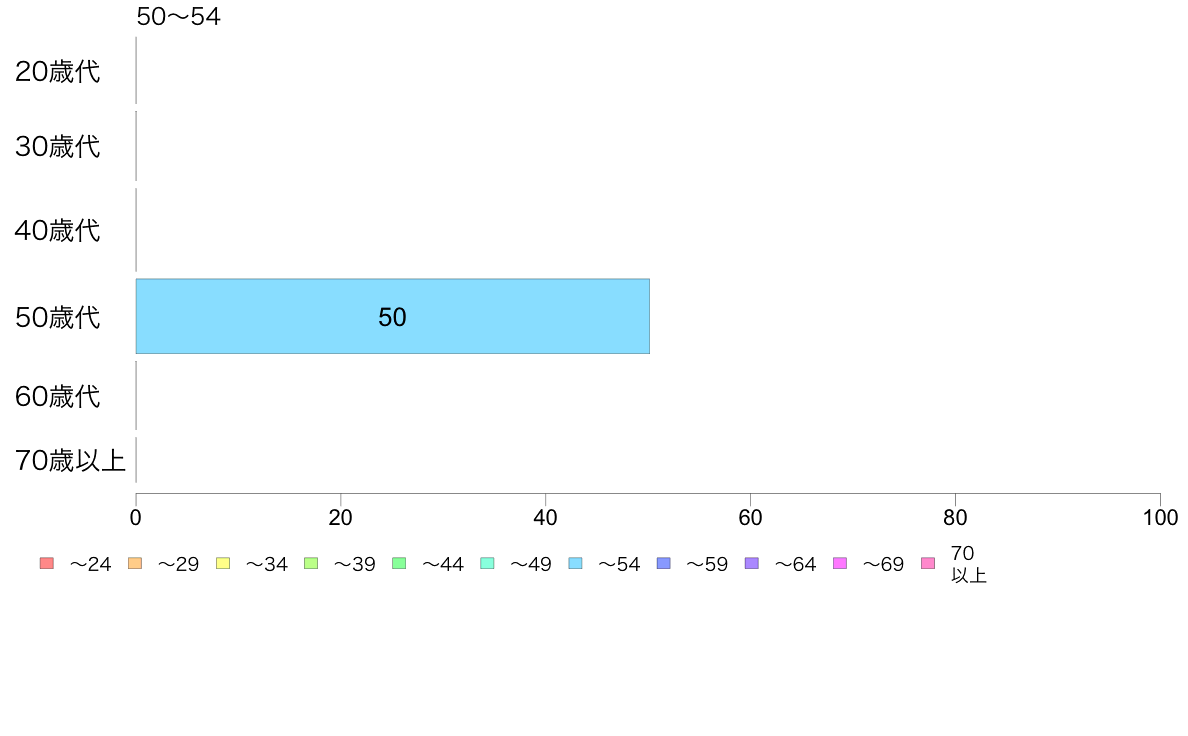Screen dimensions: 1188x736
Task: Click the 40歳代 row label
Action: [x=58, y=230]
